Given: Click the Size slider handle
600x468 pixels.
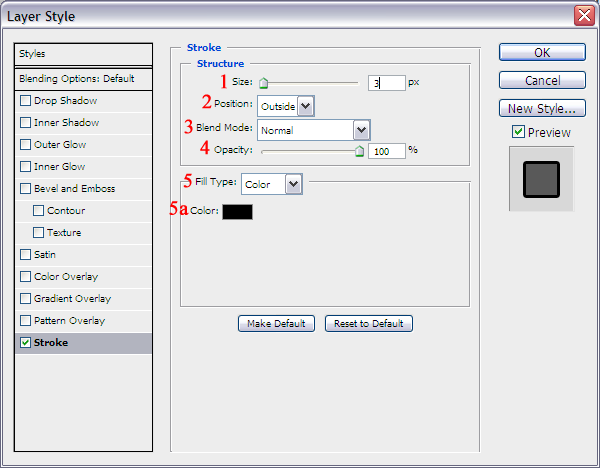Looking at the screenshot, I should point(263,83).
